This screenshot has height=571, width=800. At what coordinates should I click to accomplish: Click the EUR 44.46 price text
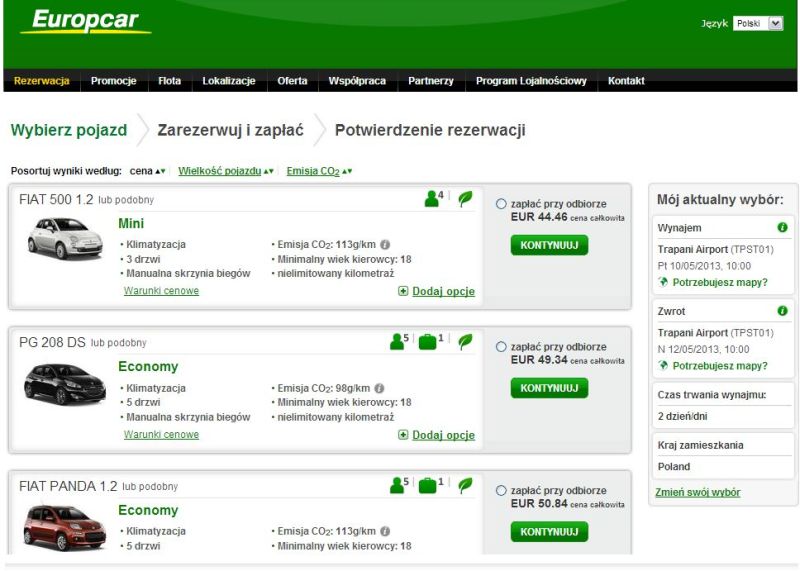539,217
